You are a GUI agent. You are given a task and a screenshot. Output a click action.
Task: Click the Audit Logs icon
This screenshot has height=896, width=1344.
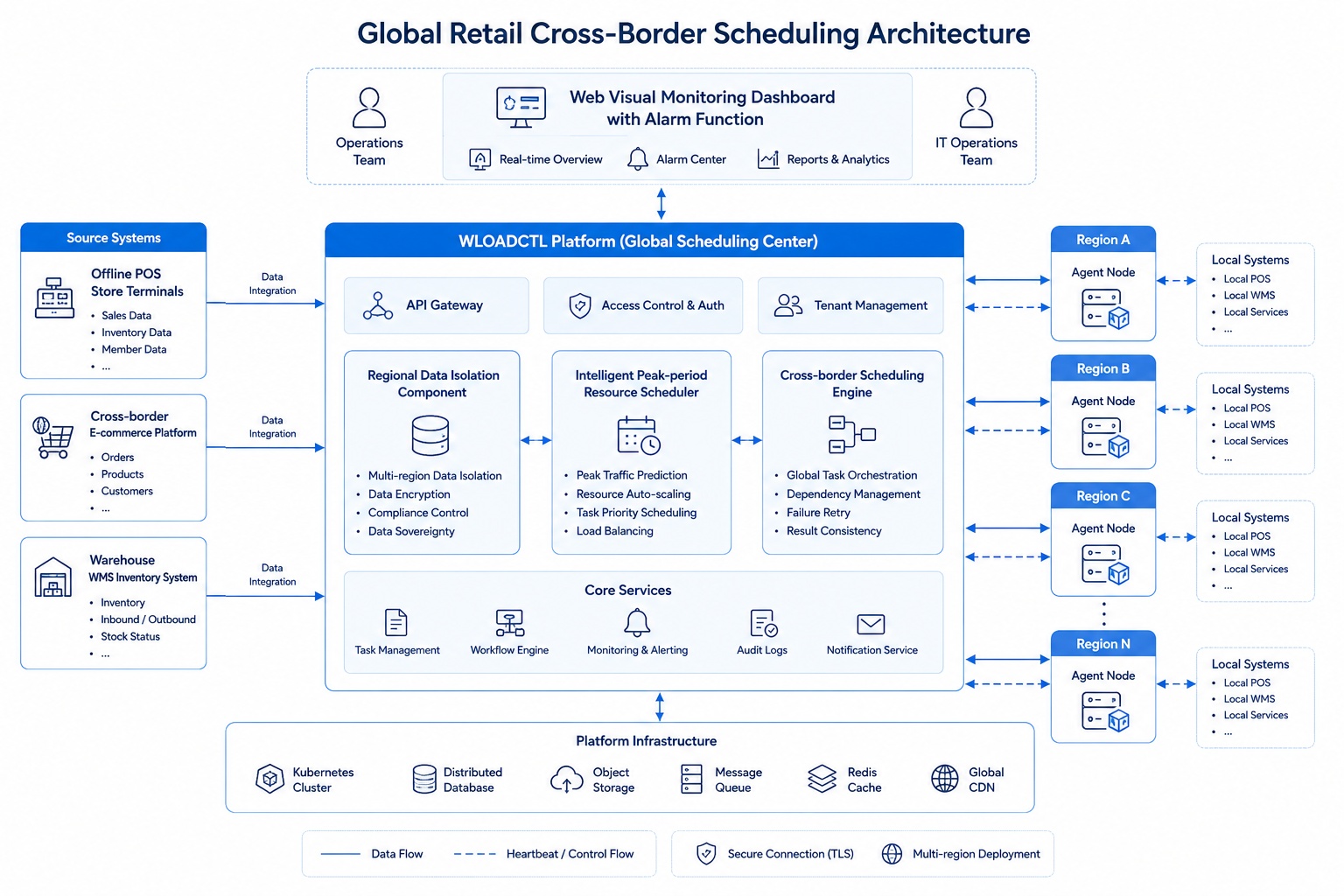point(764,623)
